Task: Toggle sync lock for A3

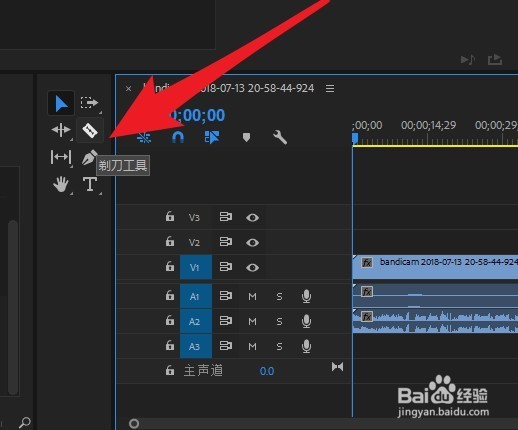Action: (226, 346)
